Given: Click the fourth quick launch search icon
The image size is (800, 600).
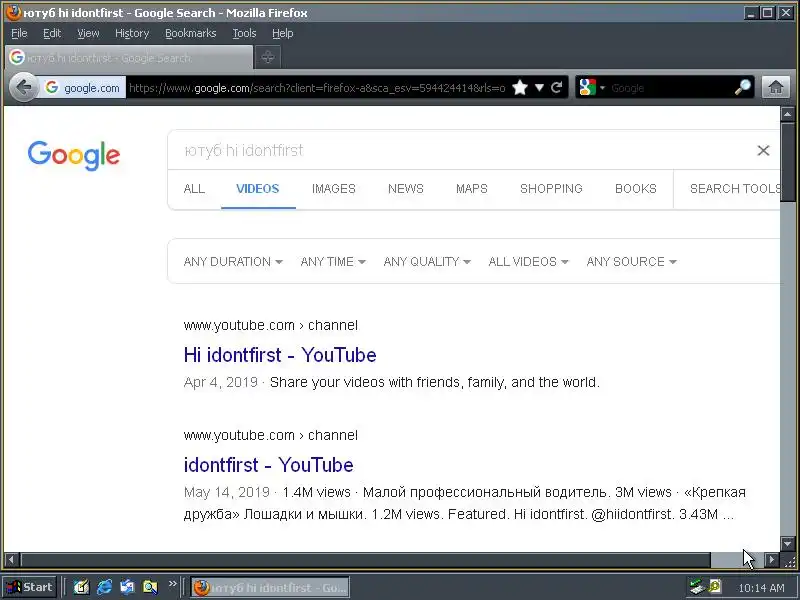Looking at the screenshot, I should pyautogui.click(x=150, y=587).
